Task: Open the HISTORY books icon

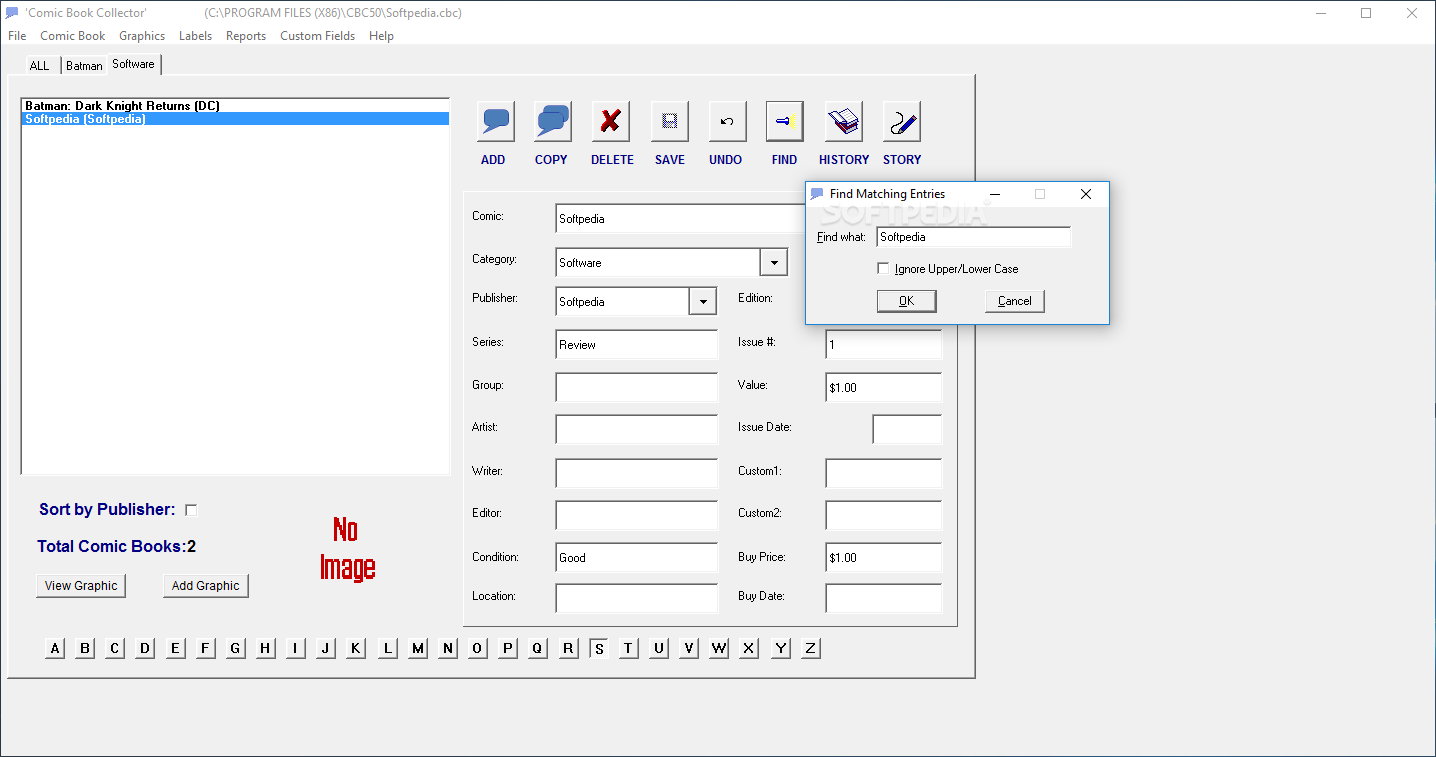Action: click(844, 122)
